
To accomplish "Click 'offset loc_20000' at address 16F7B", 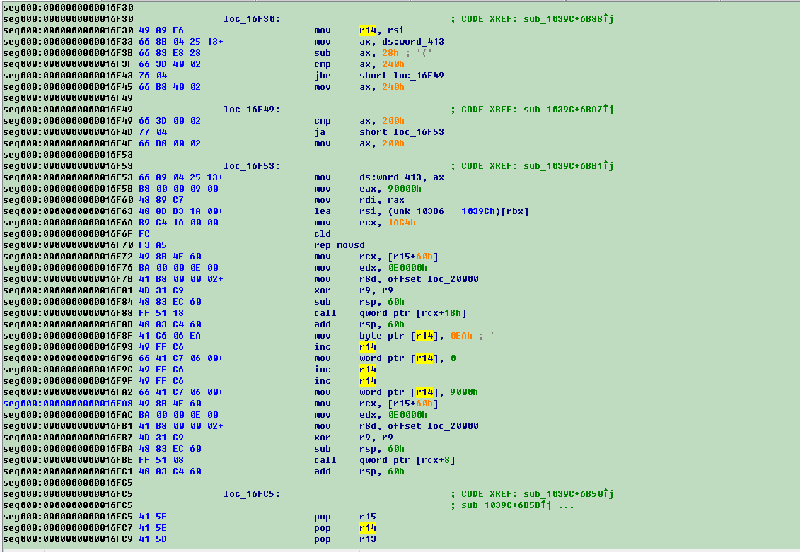I will coord(433,279).
